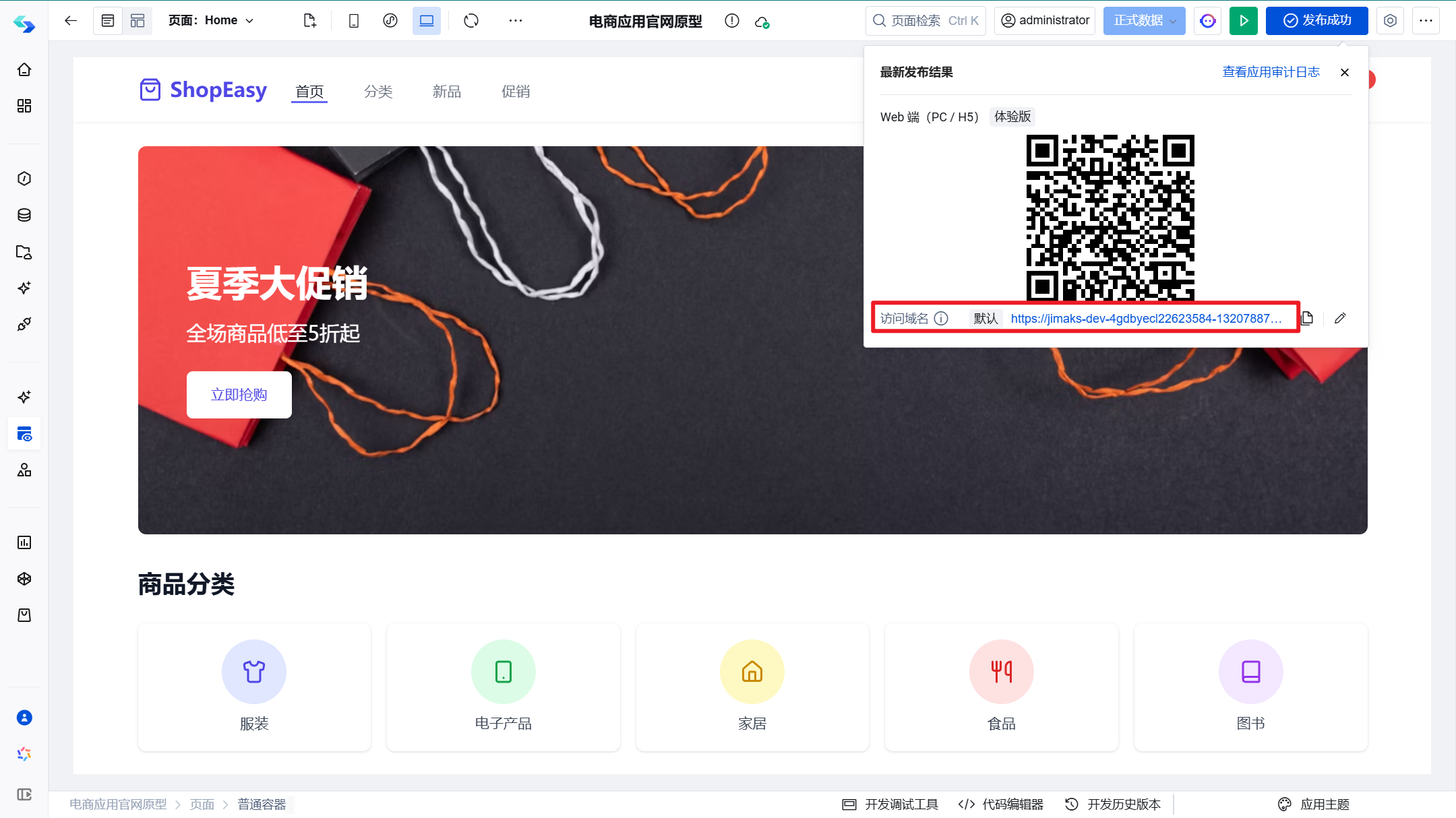The width and height of the screenshot is (1456, 818).
Task: Open 开发历史版本 in bottom bar
Action: (1113, 805)
